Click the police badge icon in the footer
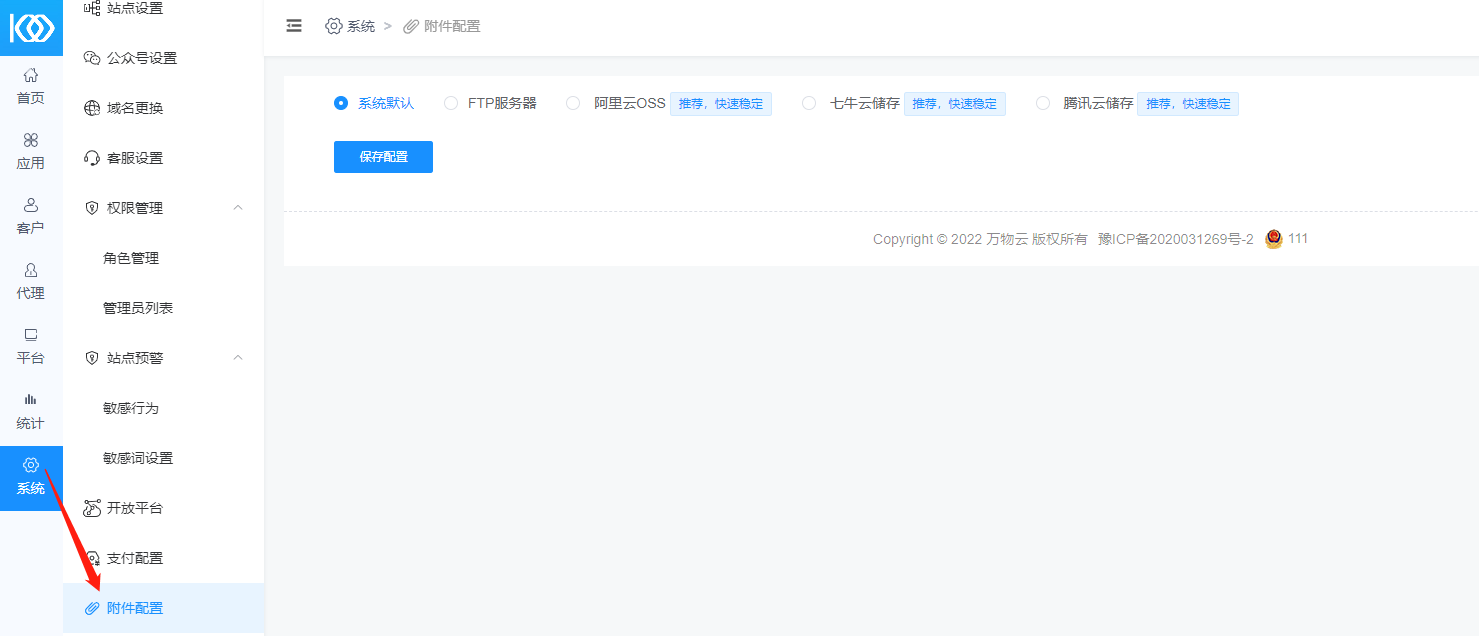 (x=1274, y=239)
